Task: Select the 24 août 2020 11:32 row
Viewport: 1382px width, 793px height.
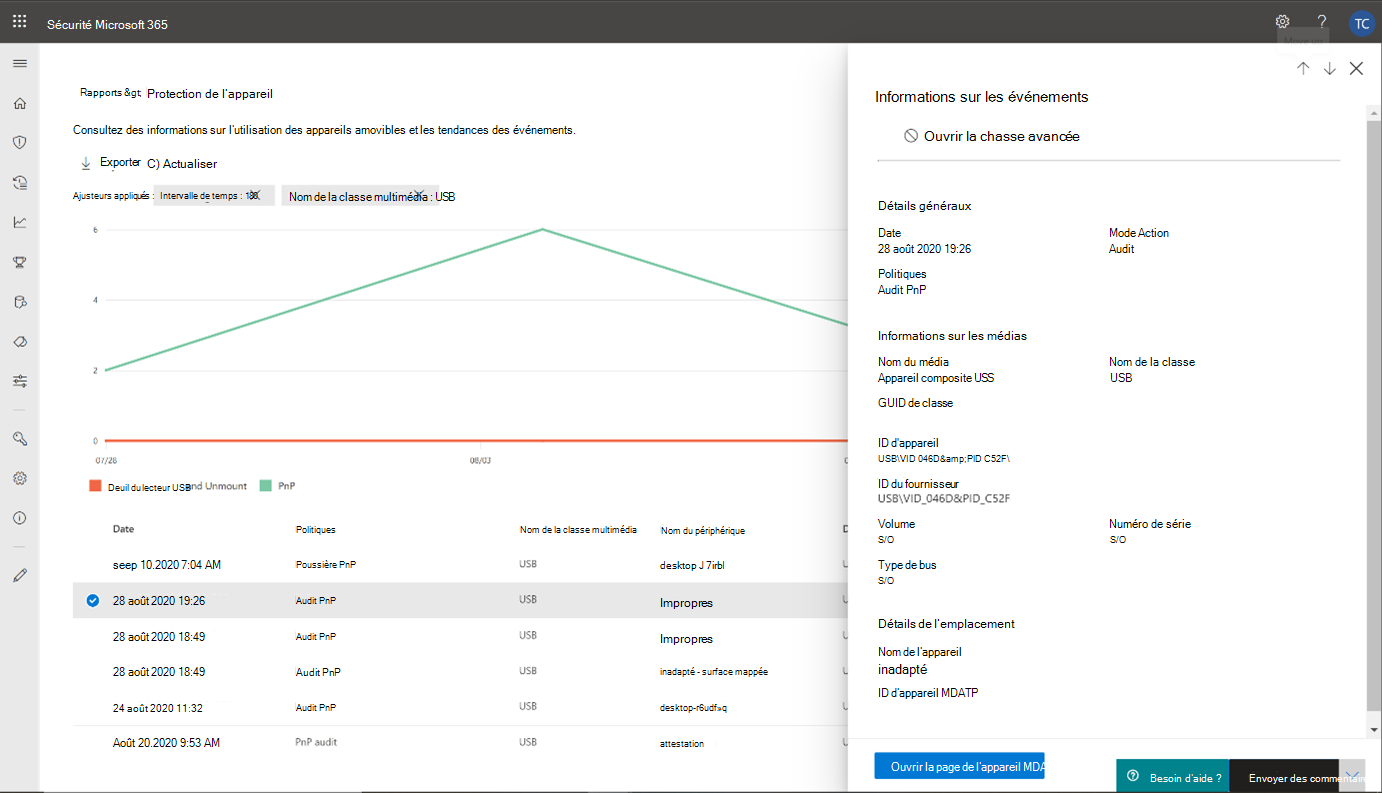Action: coord(460,707)
